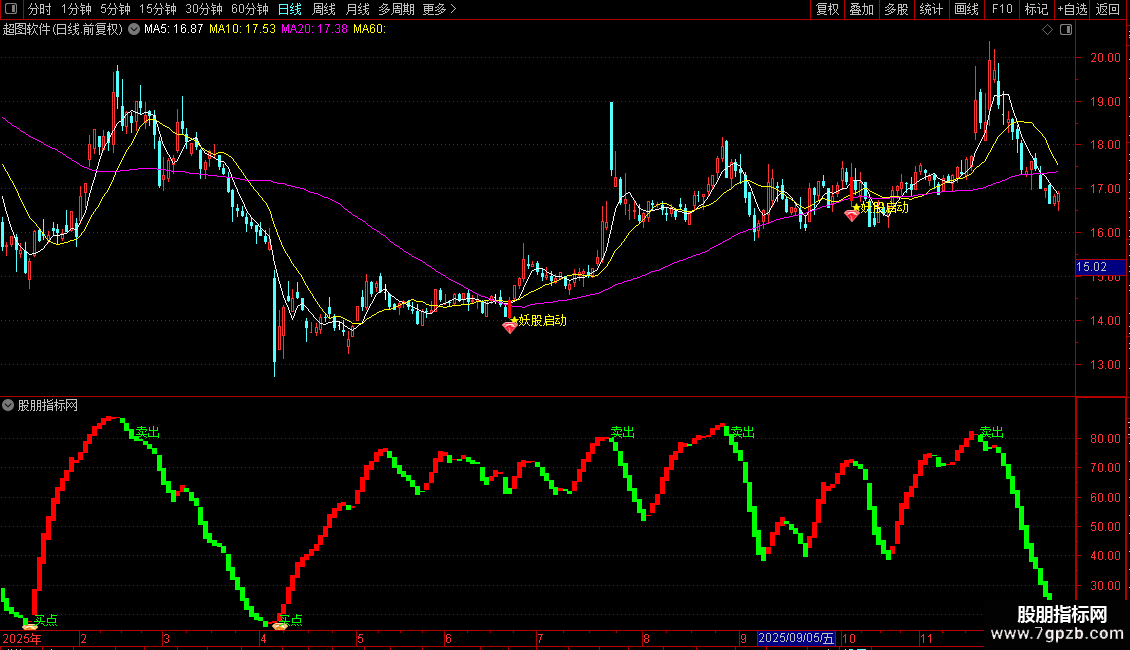The image size is (1130, 650).
Task: Switch to the 分时 timeframe
Action: click(x=40, y=9)
